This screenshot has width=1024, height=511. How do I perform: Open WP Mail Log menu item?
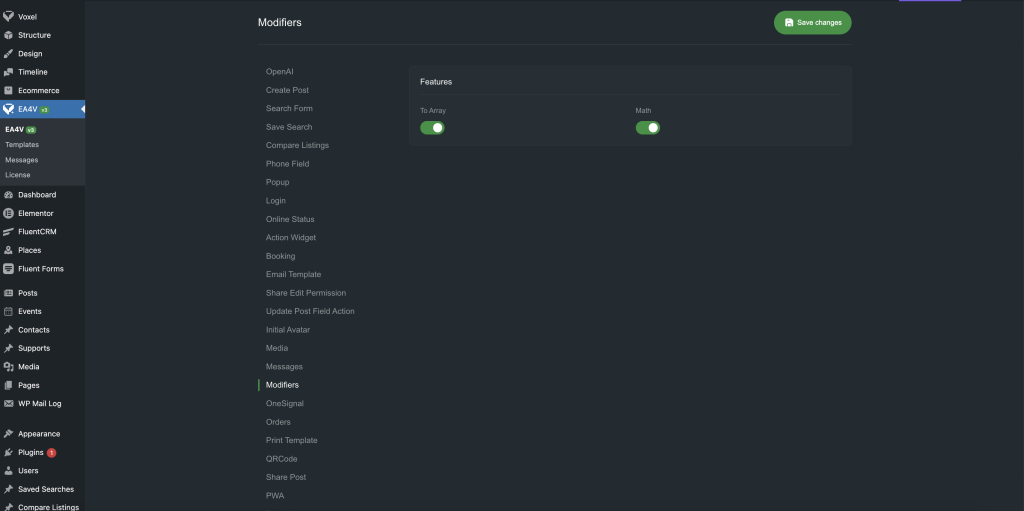[39, 404]
